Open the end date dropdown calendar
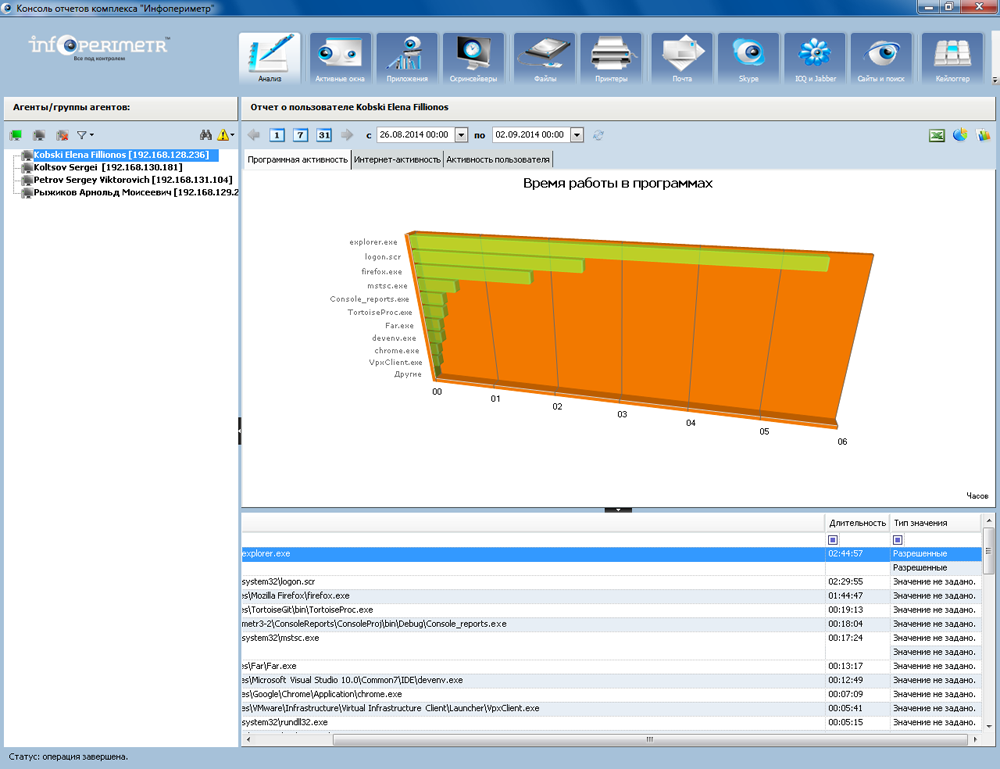This screenshot has height=769, width=1000. (x=577, y=135)
